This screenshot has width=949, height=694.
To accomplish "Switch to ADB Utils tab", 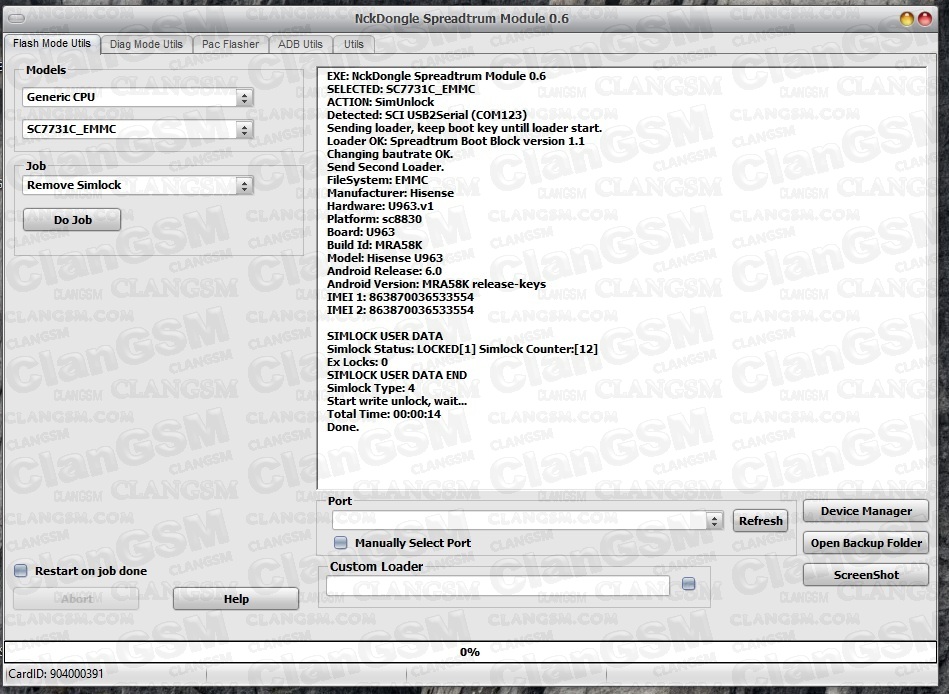I will [300, 44].
